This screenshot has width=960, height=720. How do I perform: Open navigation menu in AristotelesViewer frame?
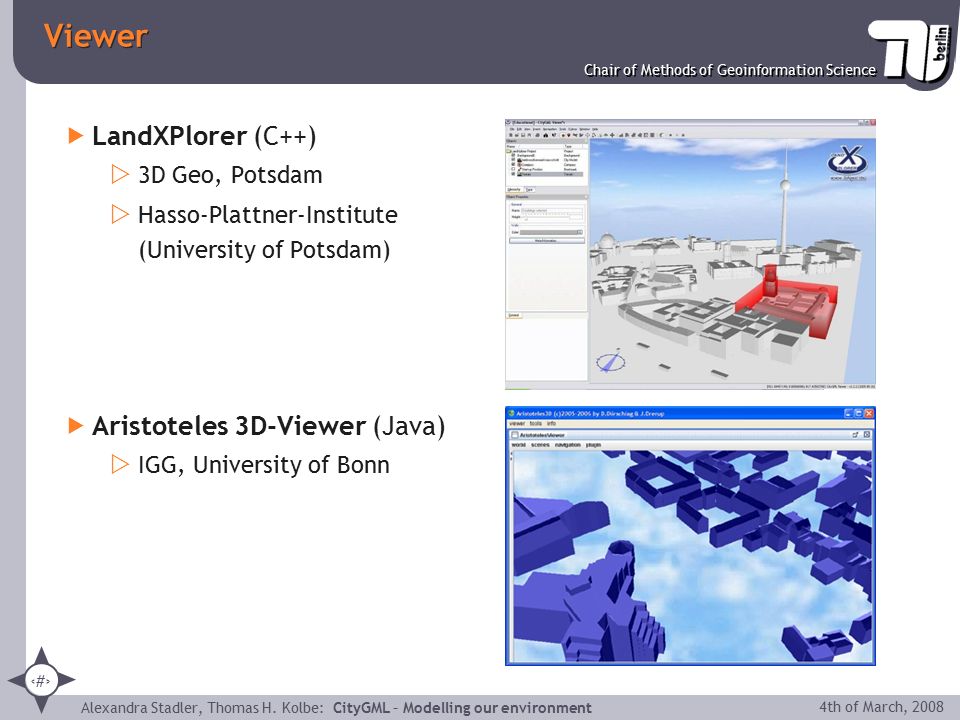coord(568,444)
